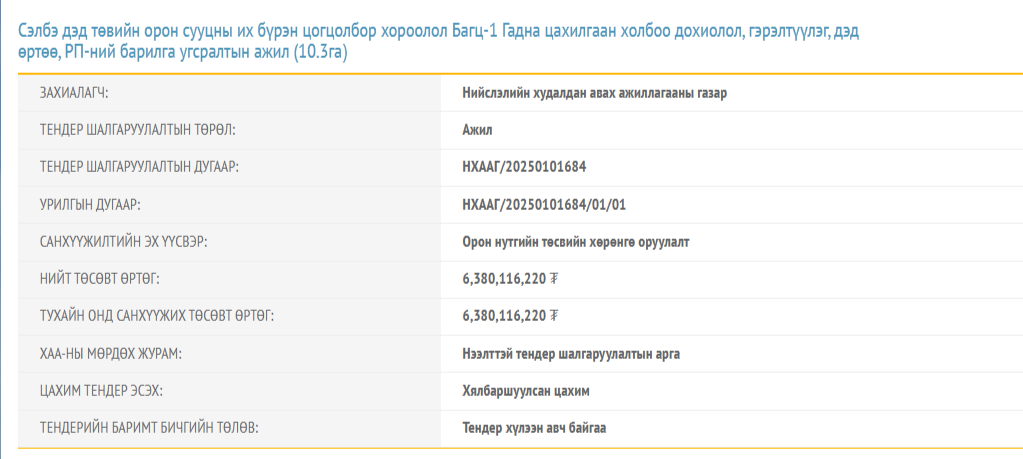Screen dimensions: 1023x459
Task: Click the ЗАХИАЛАГЧ row label
Action: coord(73,92)
